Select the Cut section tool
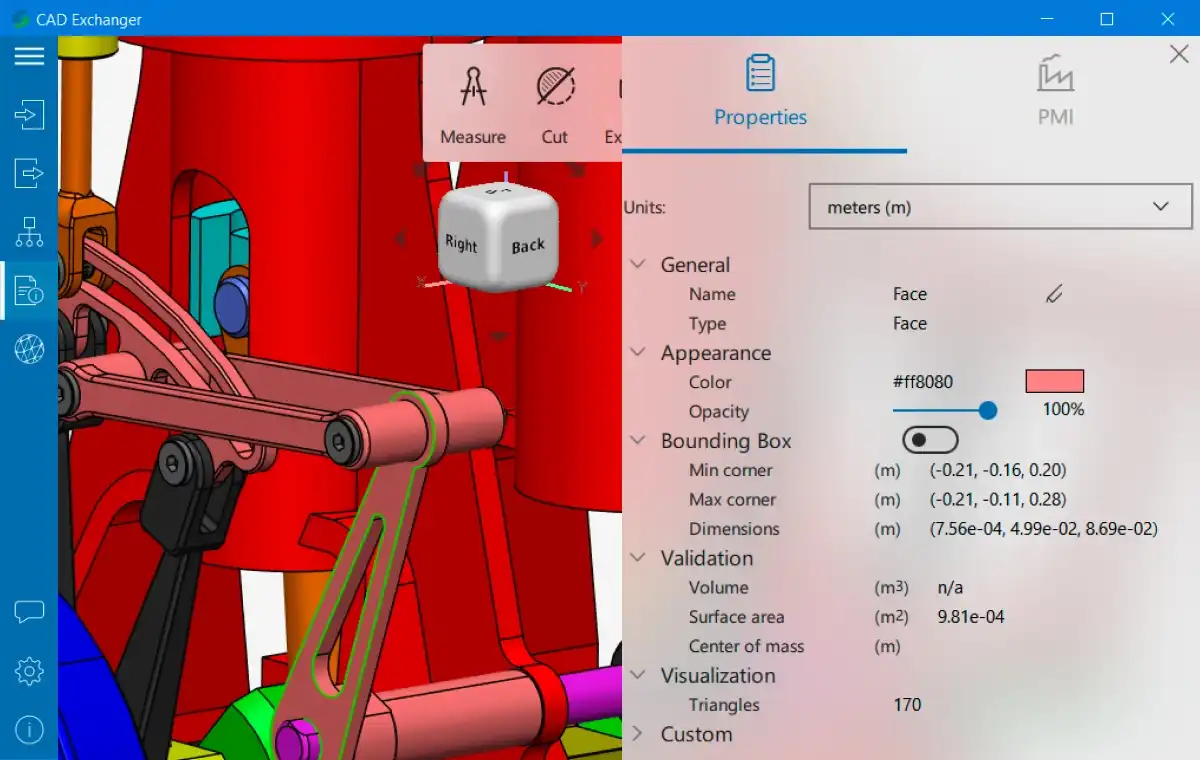The height and width of the screenshot is (760, 1200). [x=555, y=105]
